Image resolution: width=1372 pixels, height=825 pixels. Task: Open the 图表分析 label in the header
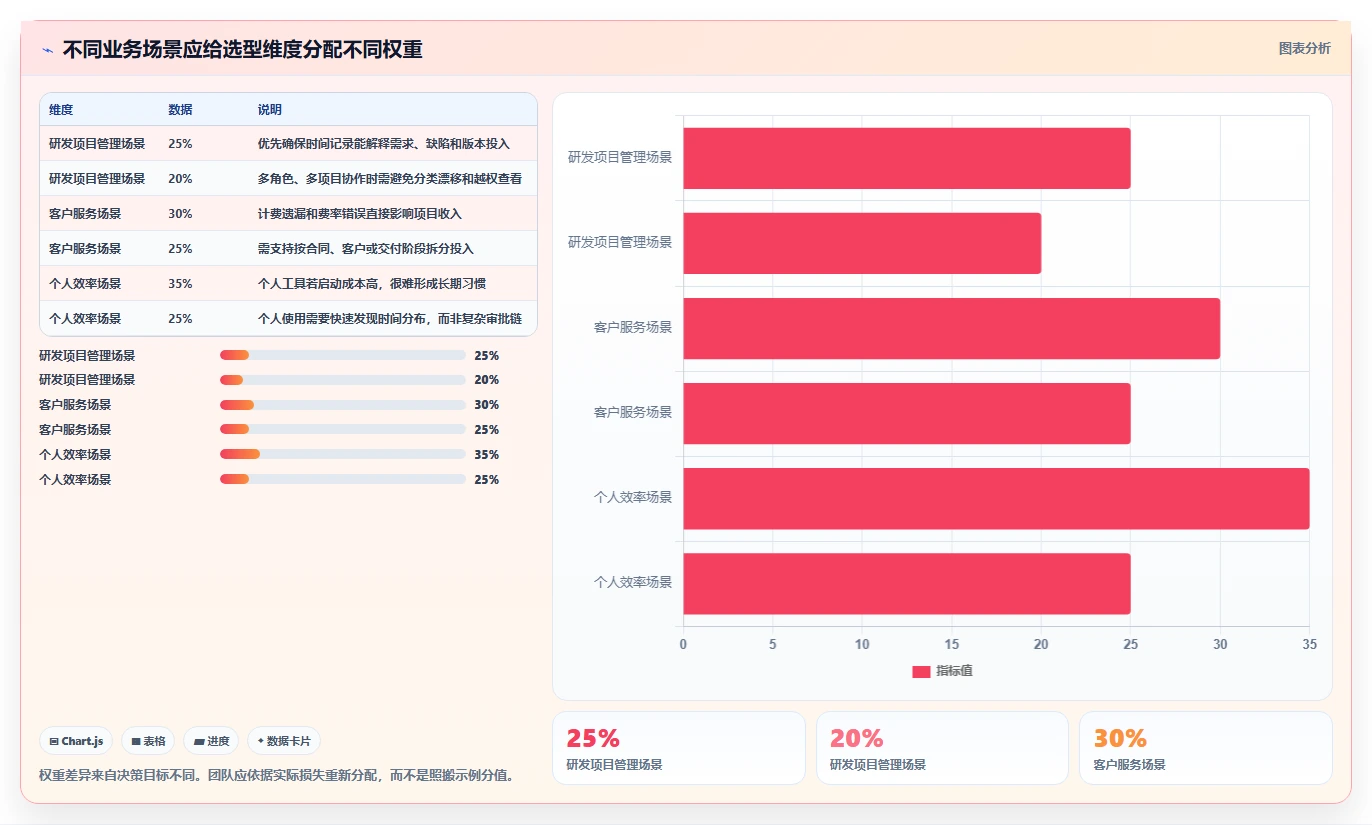1305,48
